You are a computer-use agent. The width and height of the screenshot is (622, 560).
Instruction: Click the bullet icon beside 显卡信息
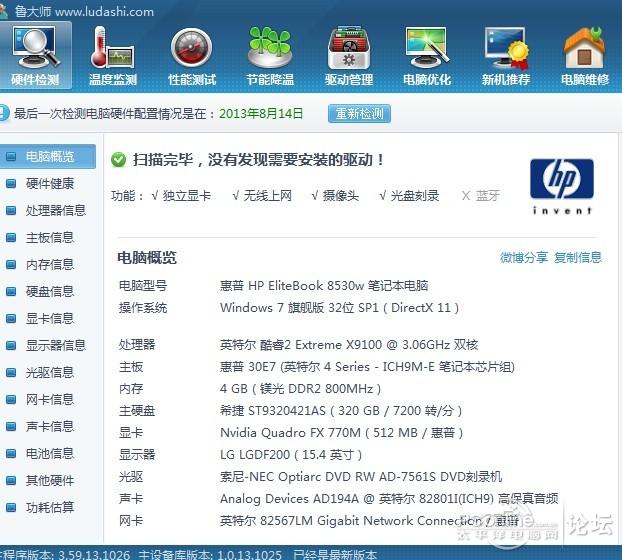pyautogui.click(x=11, y=318)
